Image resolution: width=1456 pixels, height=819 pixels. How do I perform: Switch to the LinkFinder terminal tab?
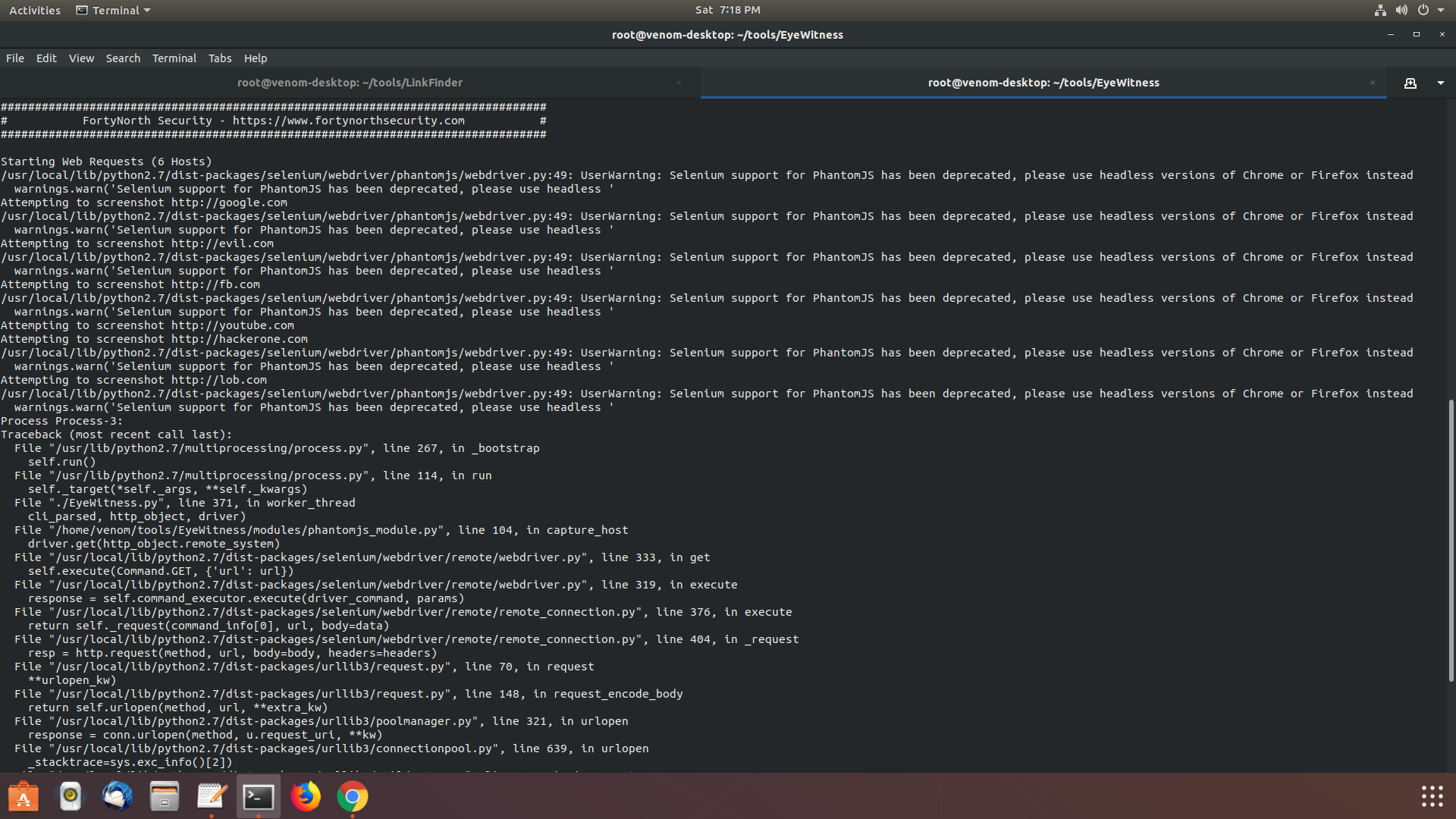coord(350,83)
